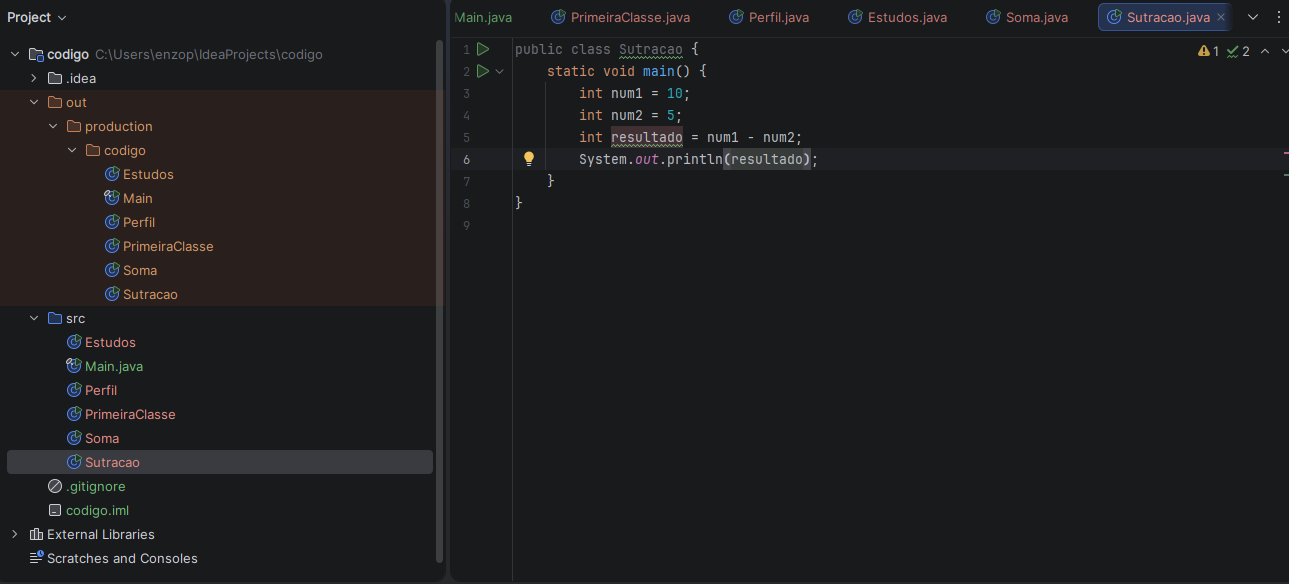Open the editor tab more options menu
1289x584 pixels.
click(x=1277, y=17)
